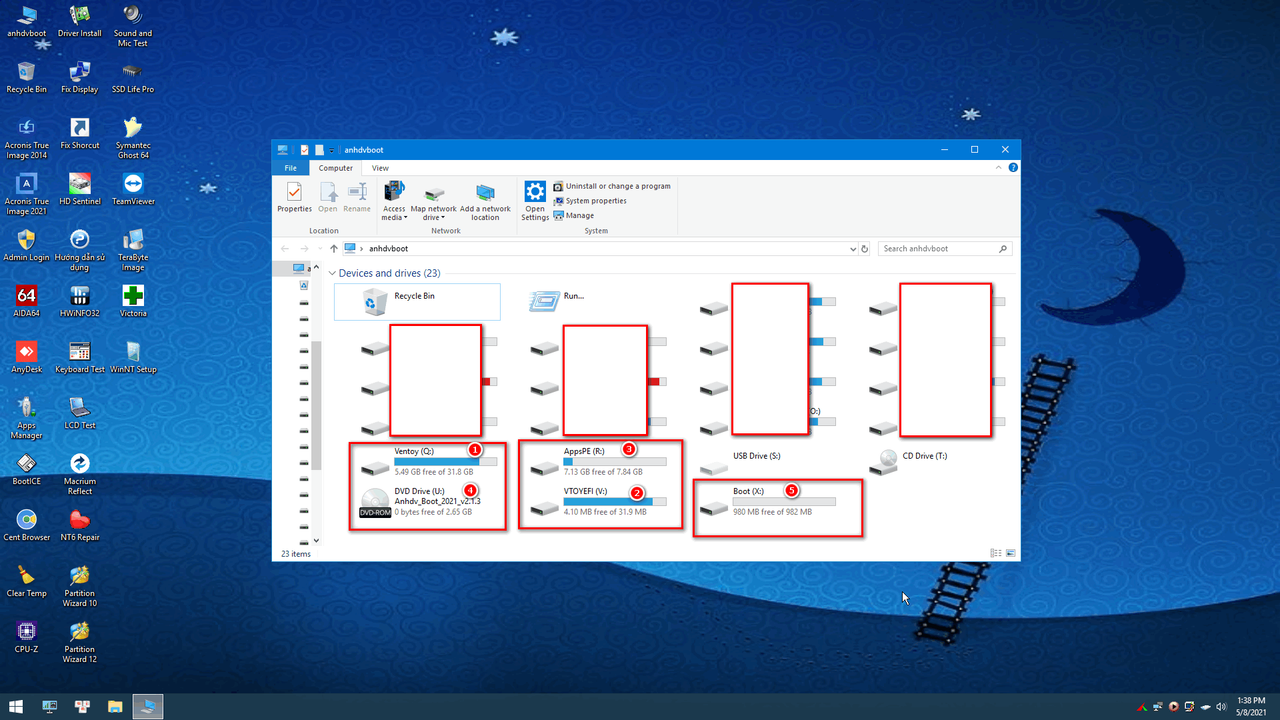Open Access media dropdown
1280x720 pixels.
(x=394, y=201)
